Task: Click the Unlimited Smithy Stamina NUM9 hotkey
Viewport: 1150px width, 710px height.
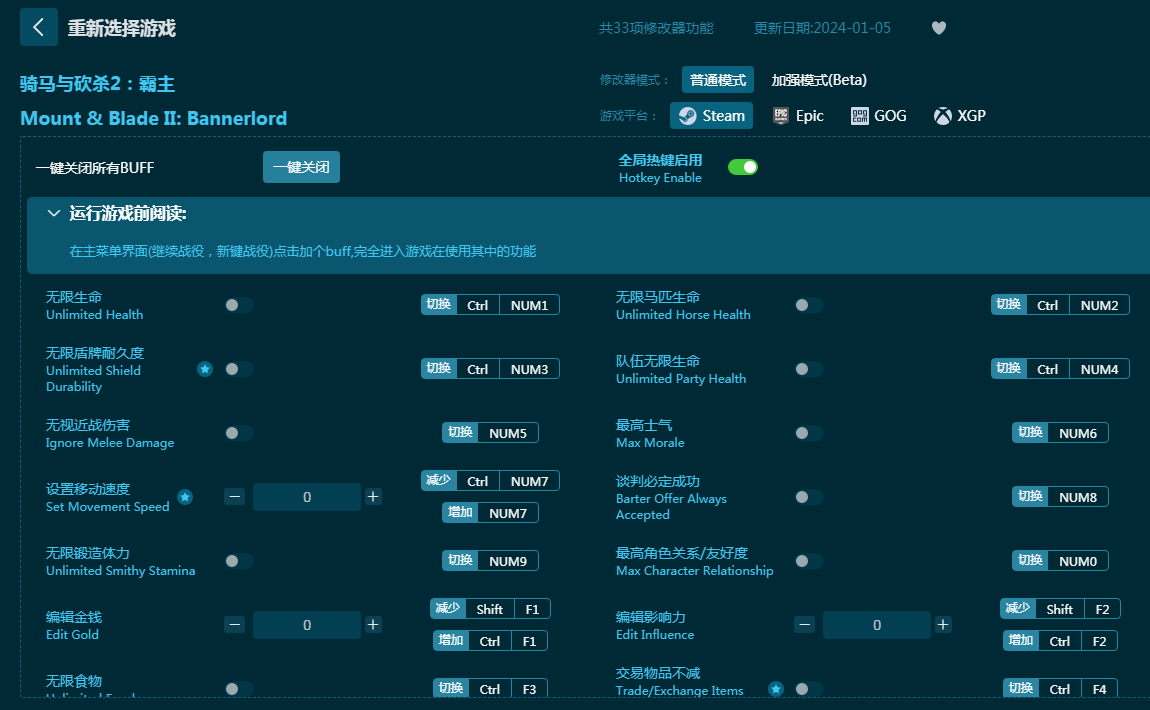Action: point(491,561)
